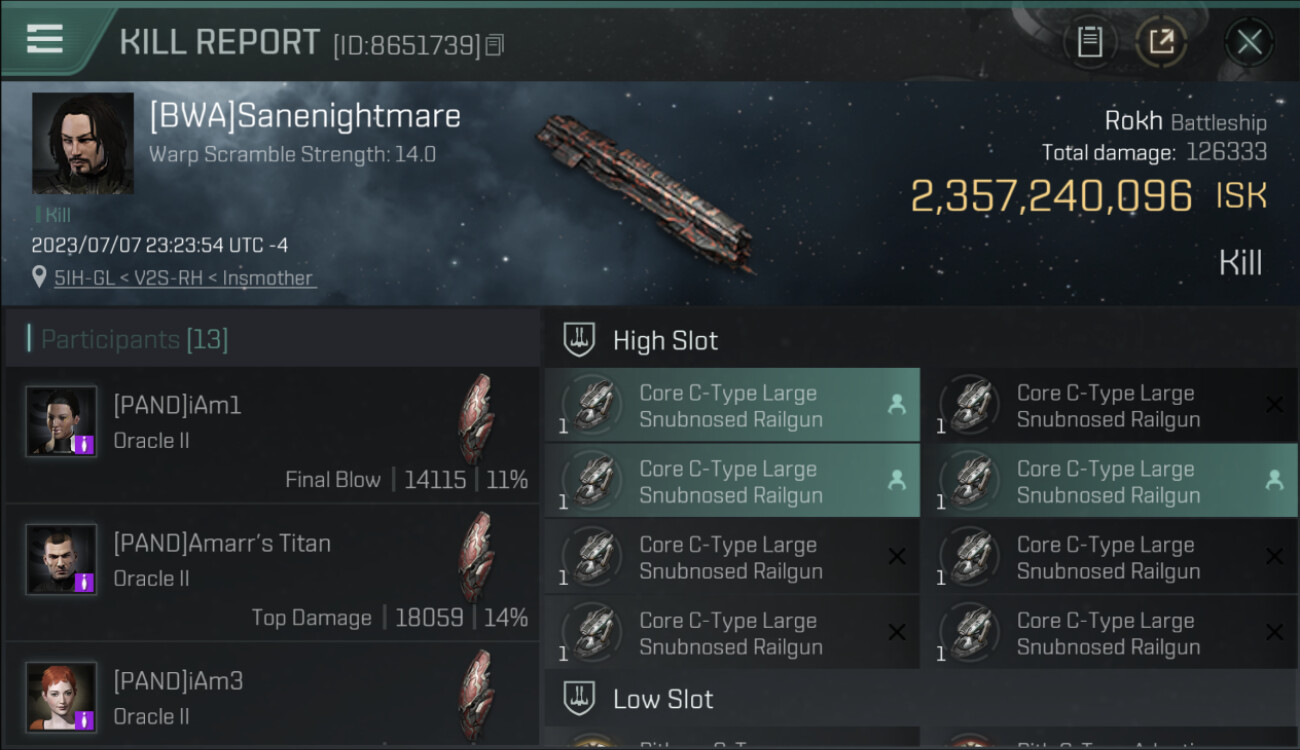The height and width of the screenshot is (750, 1300).
Task: Open the hamburger menu
Action: (x=45, y=39)
